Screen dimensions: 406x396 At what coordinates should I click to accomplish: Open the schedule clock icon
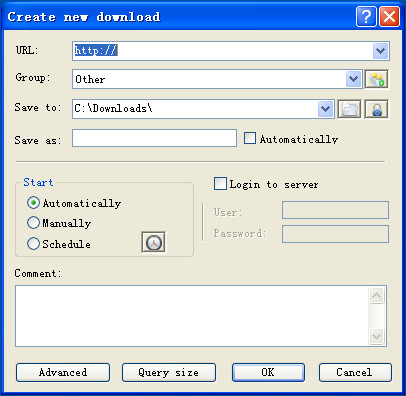tap(153, 242)
